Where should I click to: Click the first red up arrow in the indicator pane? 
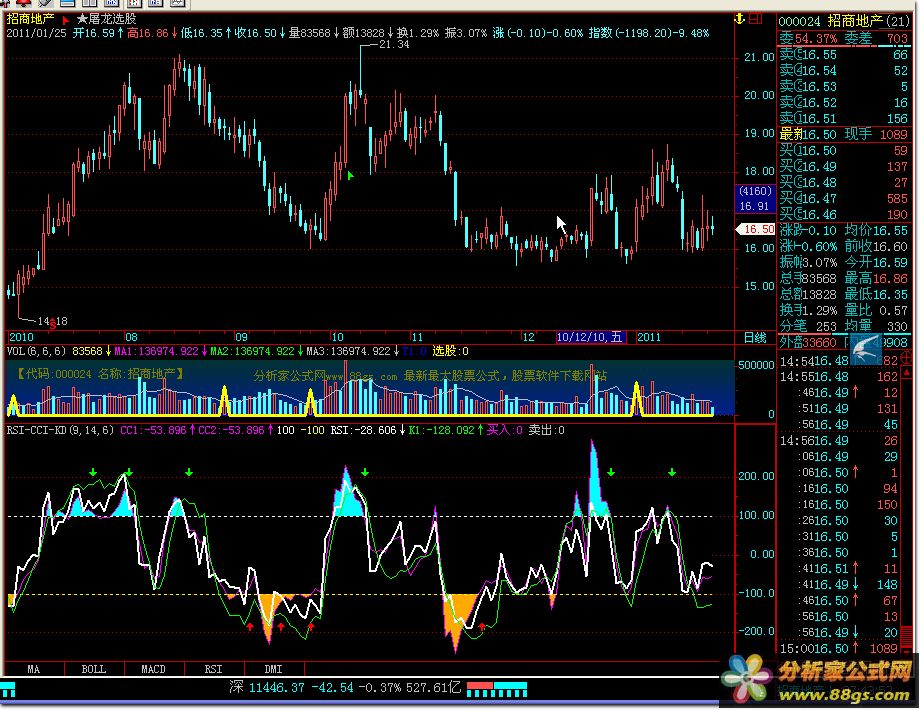(250, 627)
